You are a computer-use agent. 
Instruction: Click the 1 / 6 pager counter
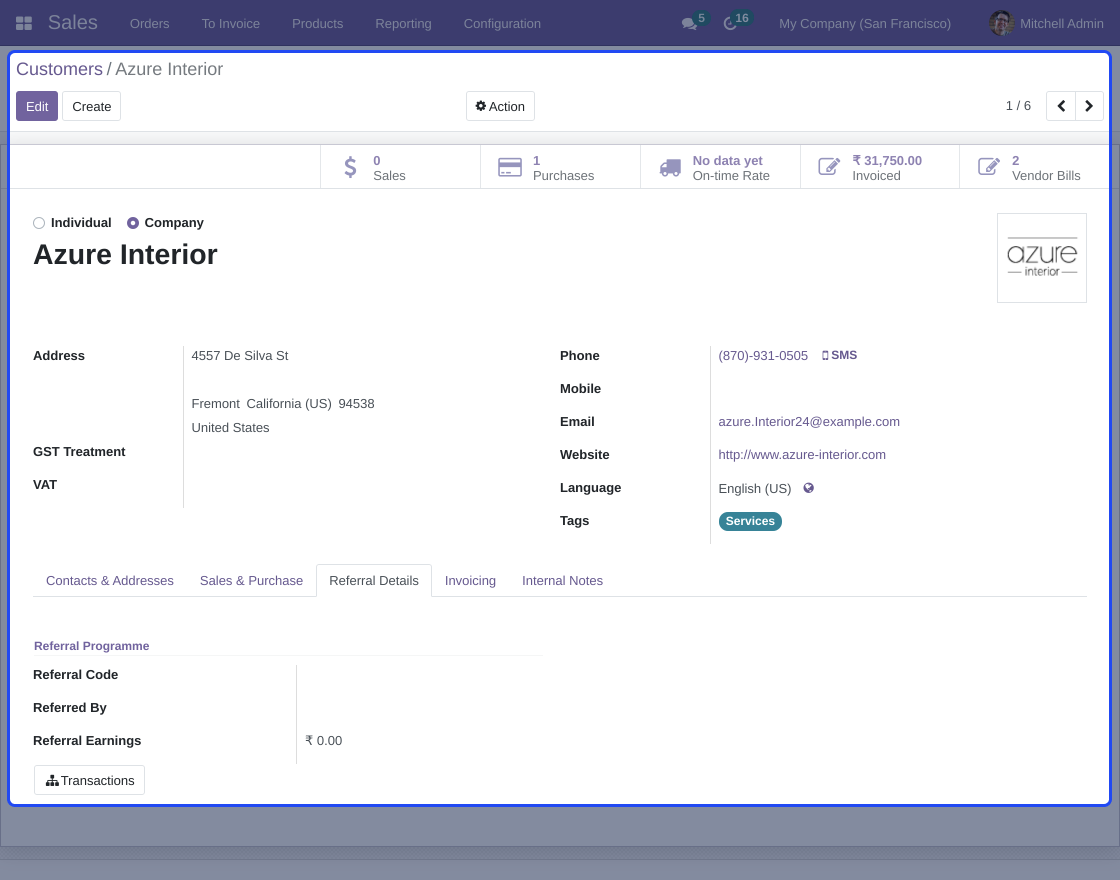(x=1018, y=106)
